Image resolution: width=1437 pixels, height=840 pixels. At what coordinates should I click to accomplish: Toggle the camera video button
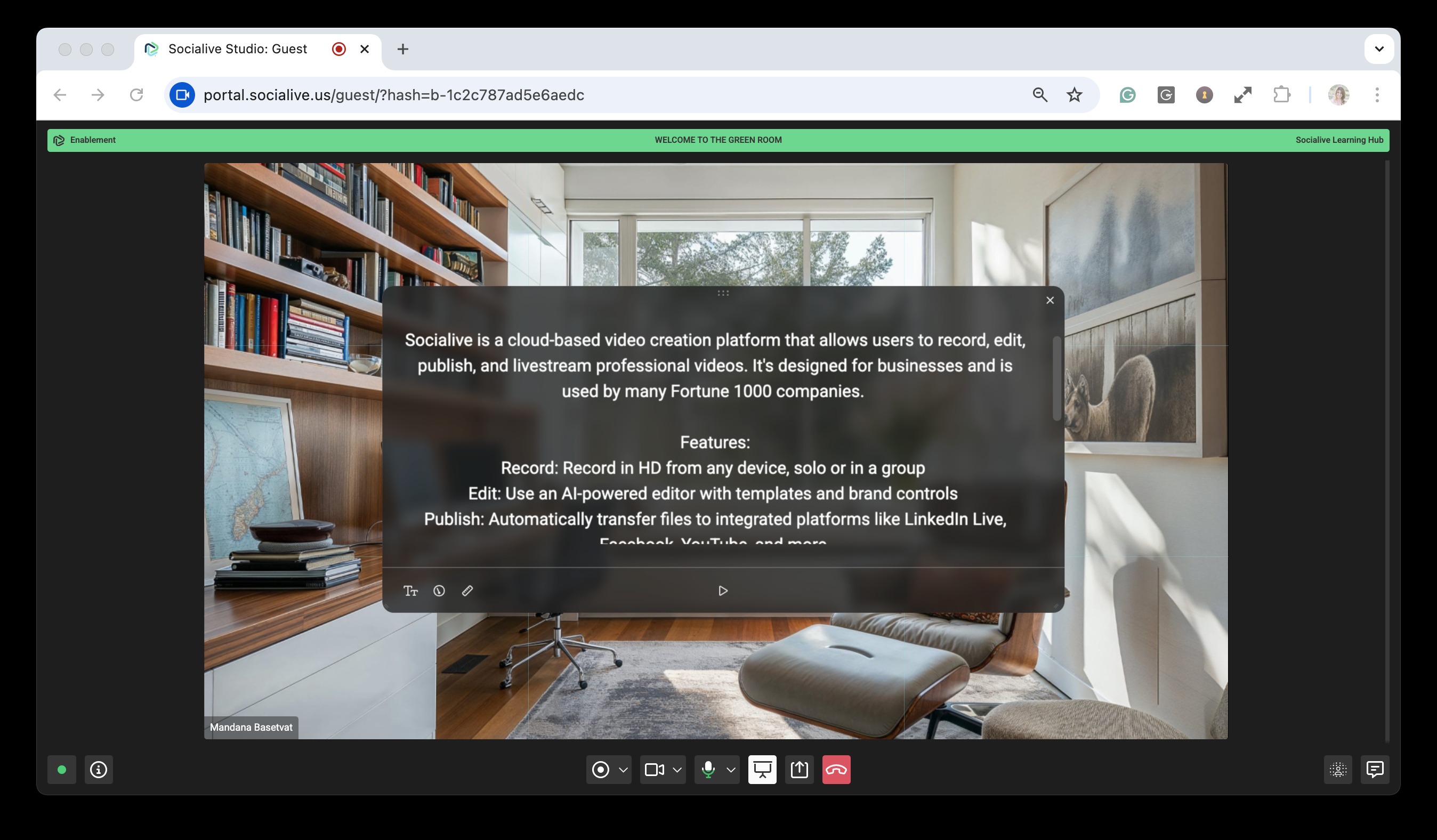(x=654, y=770)
